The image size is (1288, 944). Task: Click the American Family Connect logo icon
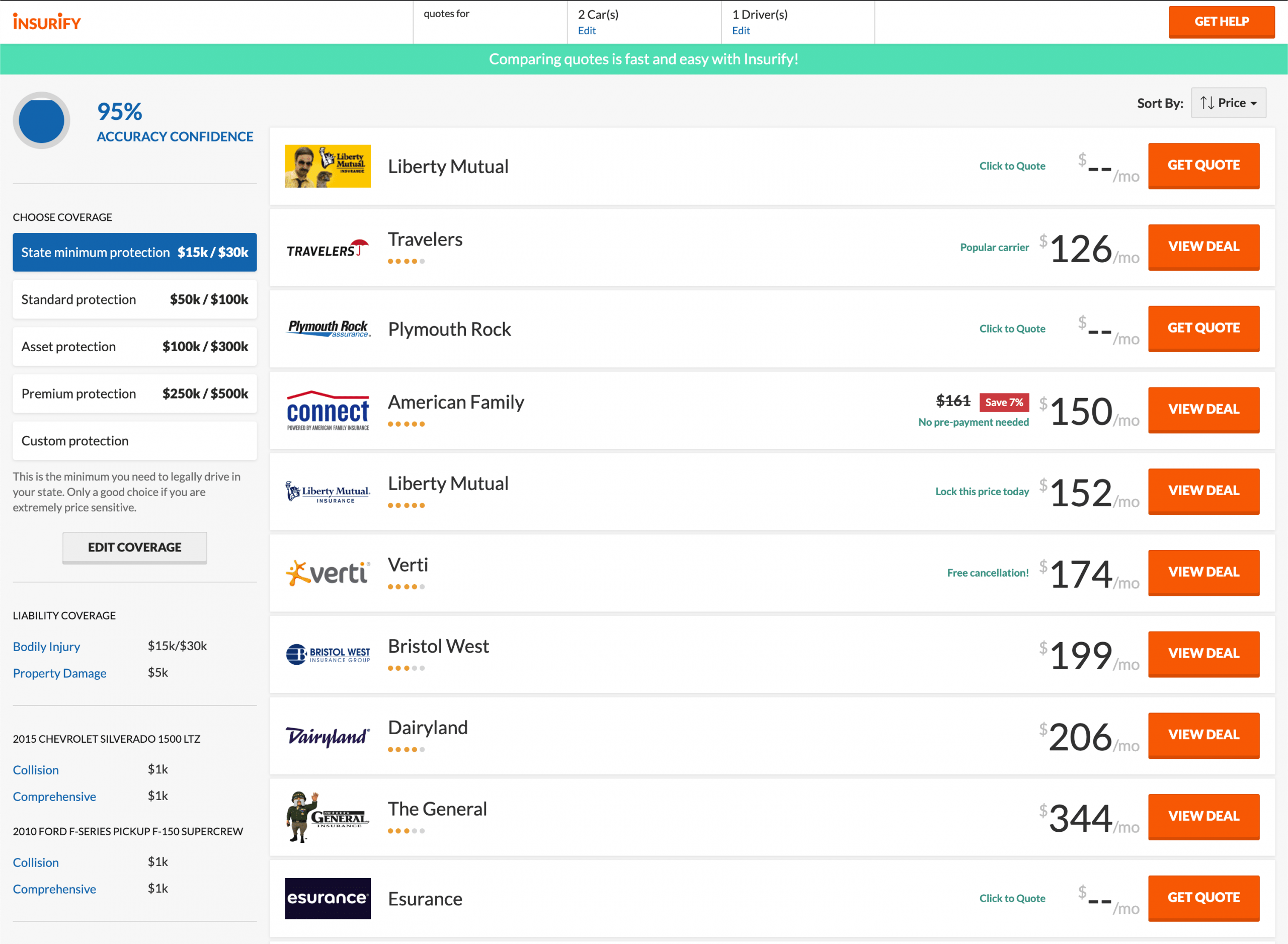(x=327, y=407)
